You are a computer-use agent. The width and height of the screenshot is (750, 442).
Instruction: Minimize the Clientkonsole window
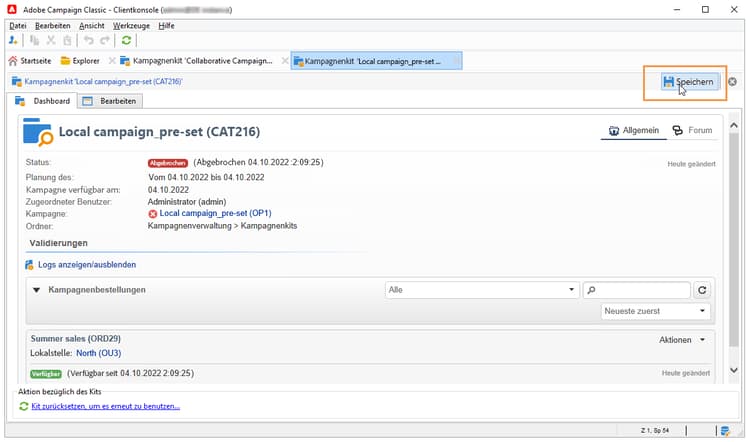tap(677, 9)
